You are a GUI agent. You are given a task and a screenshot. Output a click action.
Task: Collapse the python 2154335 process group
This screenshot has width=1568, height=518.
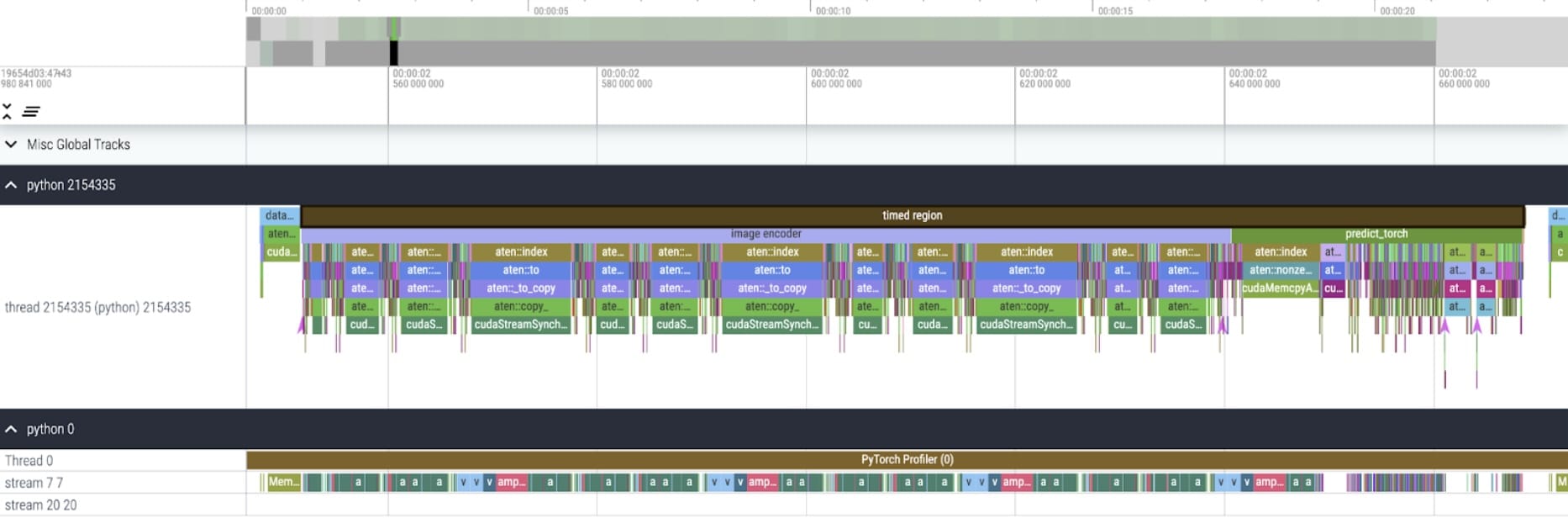point(11,185)
